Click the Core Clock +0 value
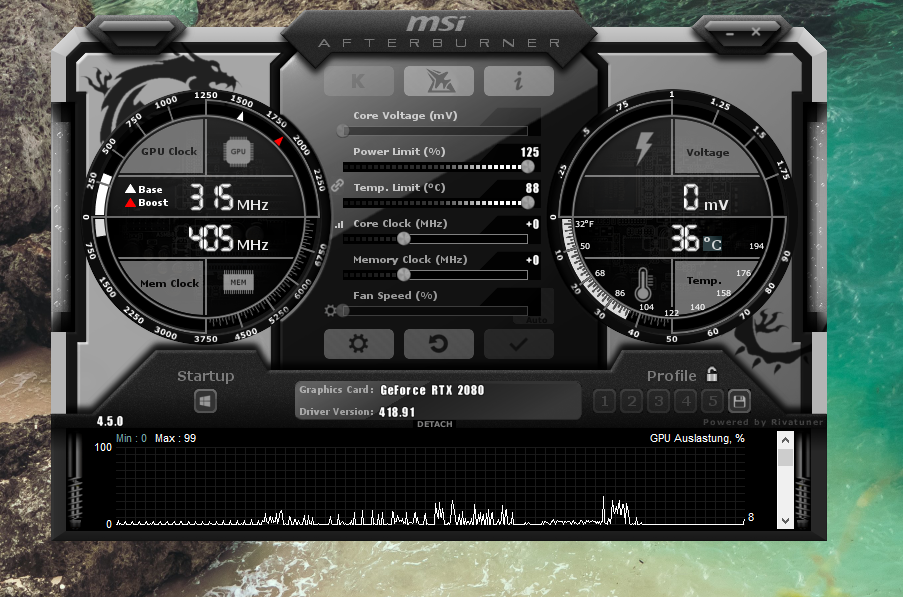The image size is (903, 597). click(533, 224)
